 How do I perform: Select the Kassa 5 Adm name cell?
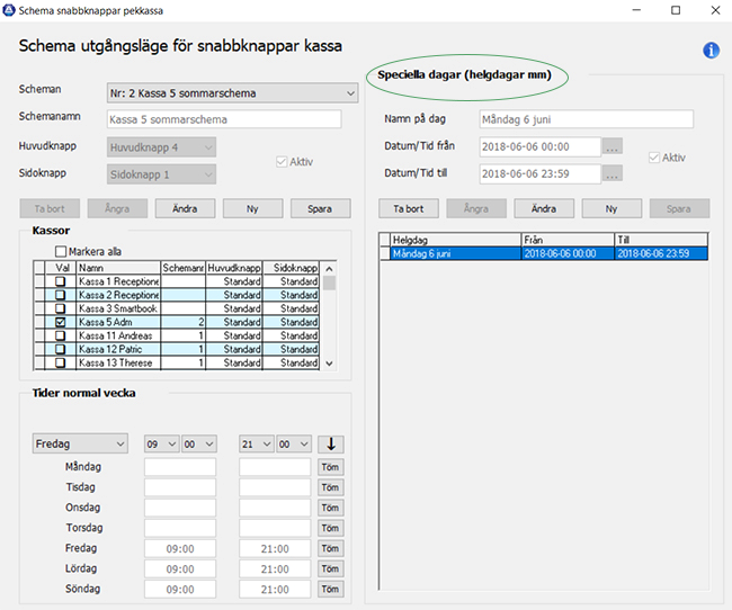[119, 322]
